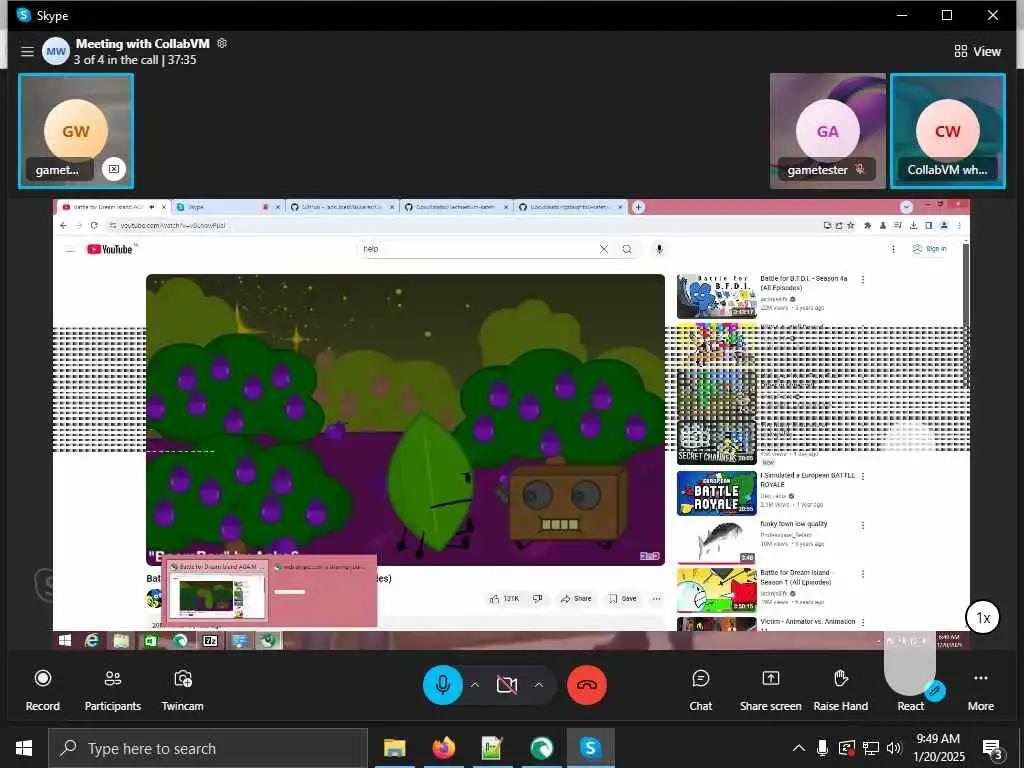1024x768 pixels.
Task: Click Share button under the YouTube video
Action: 576,598
